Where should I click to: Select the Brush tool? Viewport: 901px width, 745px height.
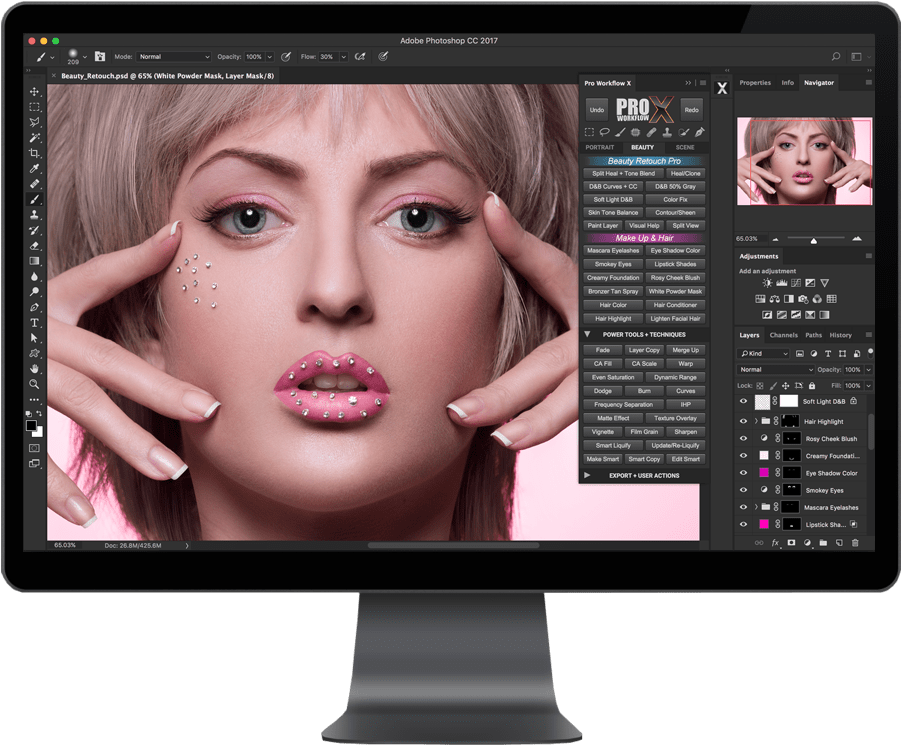(34, 194)
